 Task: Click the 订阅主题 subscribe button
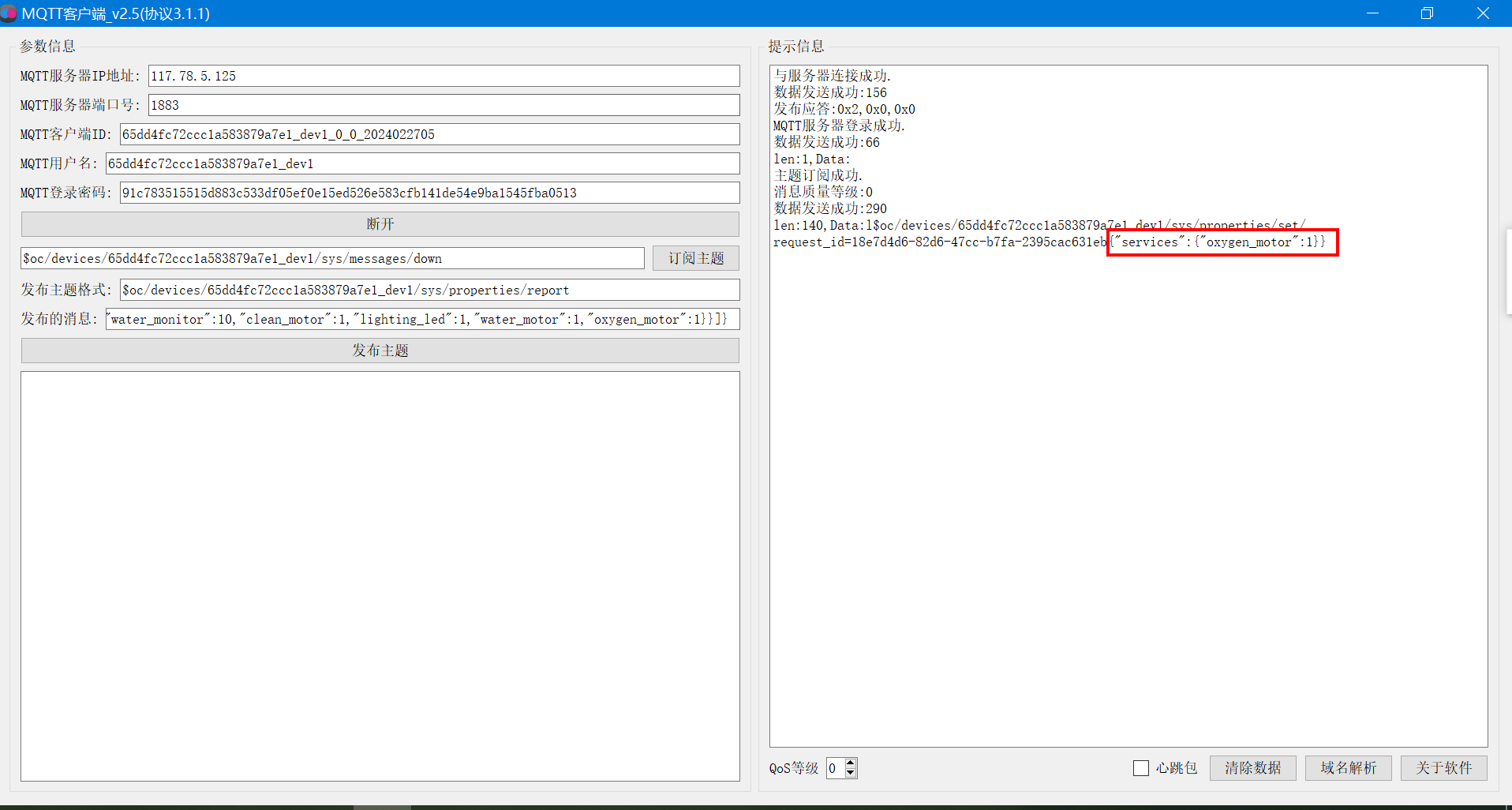pos(696,258)
